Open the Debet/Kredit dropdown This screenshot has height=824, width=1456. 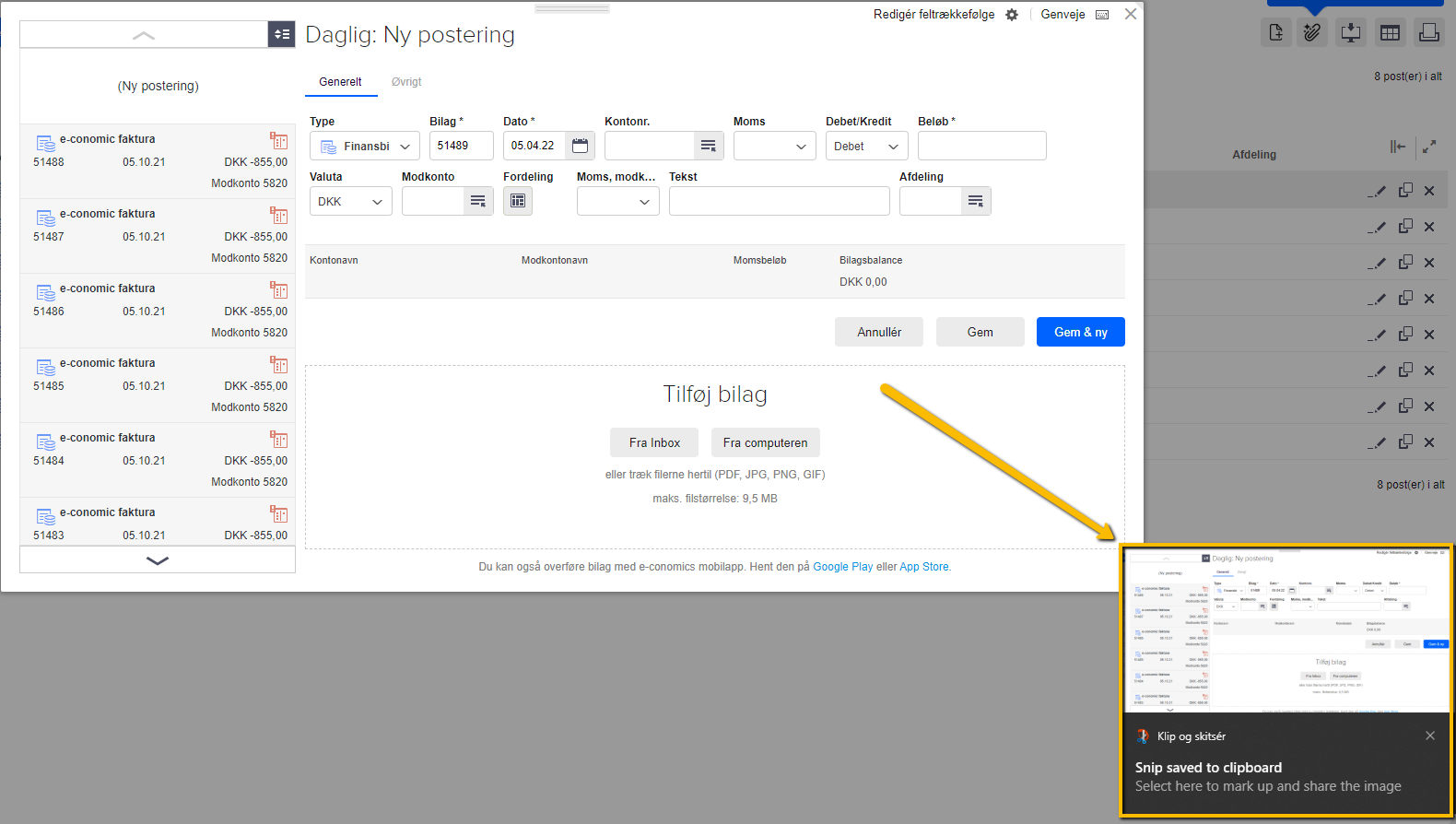(866, 146)
